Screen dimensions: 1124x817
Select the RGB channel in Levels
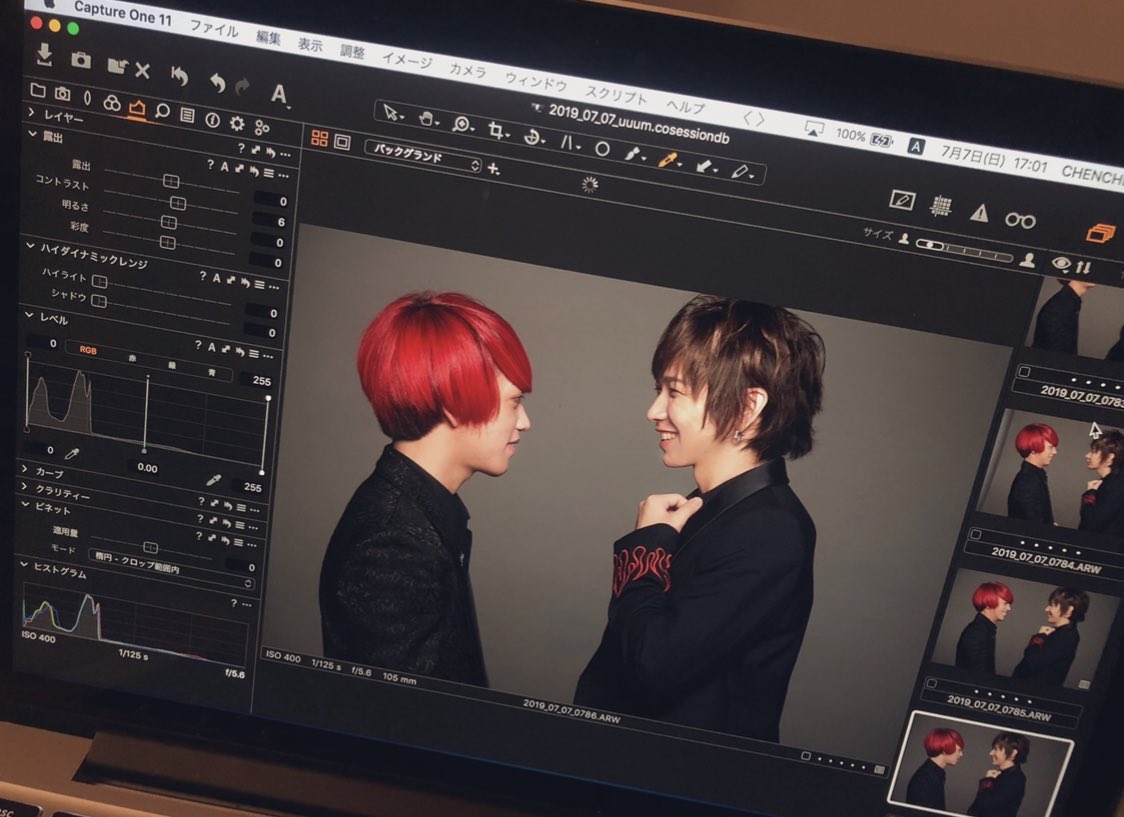87,350
